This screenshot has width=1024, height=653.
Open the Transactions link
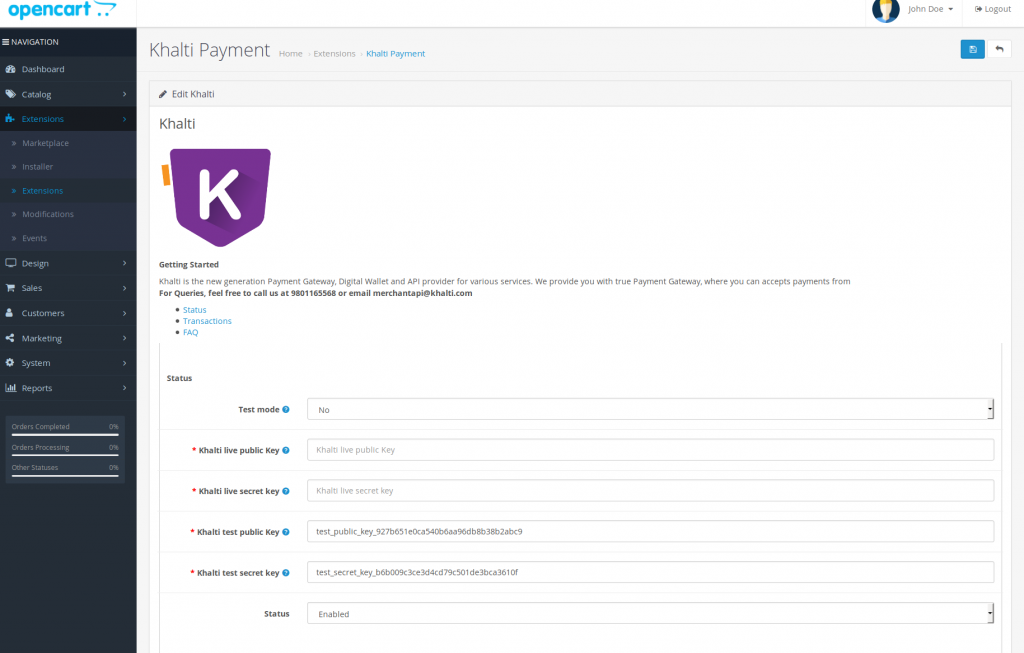207,321
